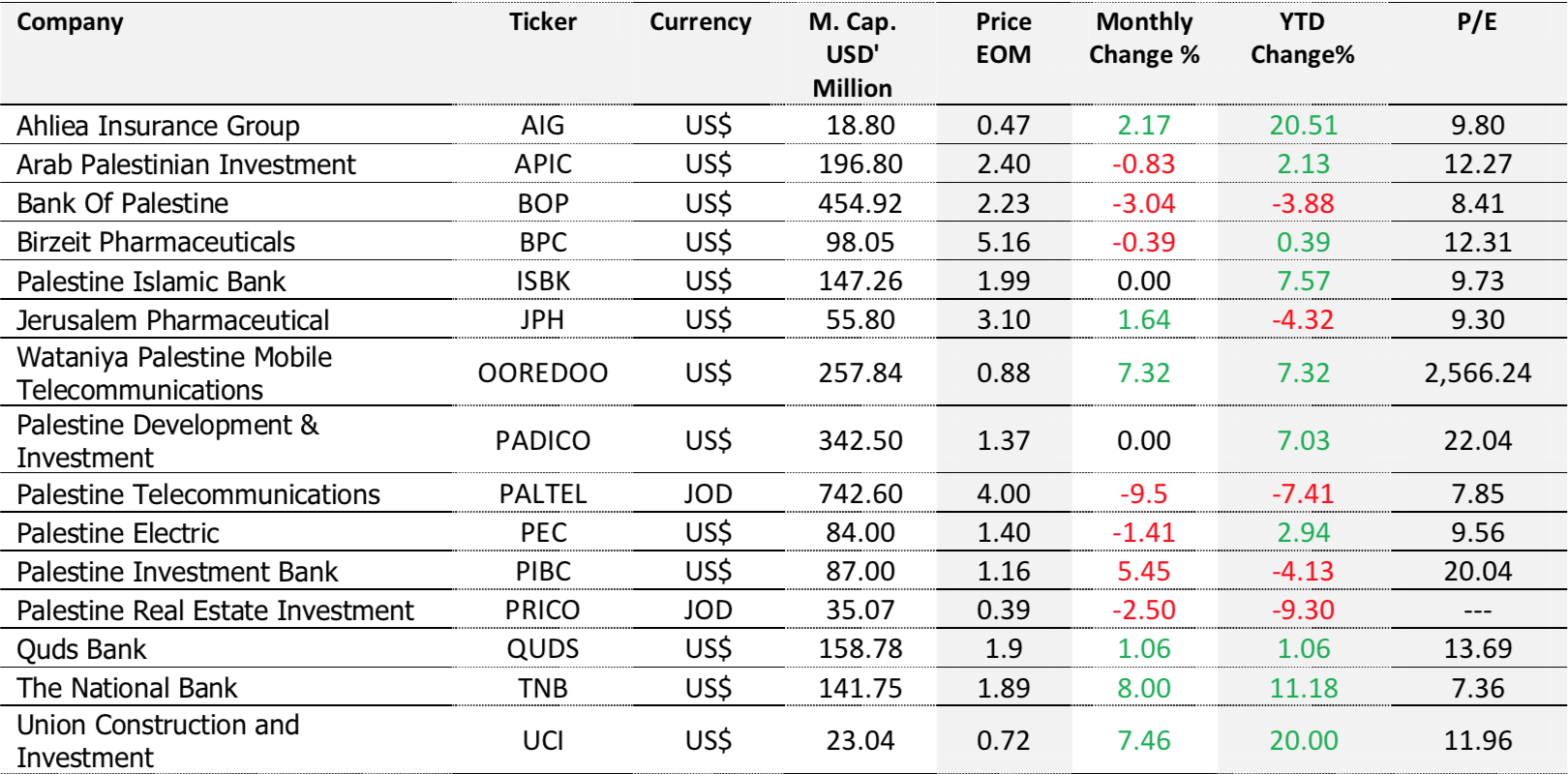The width and height of the screenshot is (1568, 774).
Task: Click the Company column header
Action: pyautogui.click(x=71, y=22)
